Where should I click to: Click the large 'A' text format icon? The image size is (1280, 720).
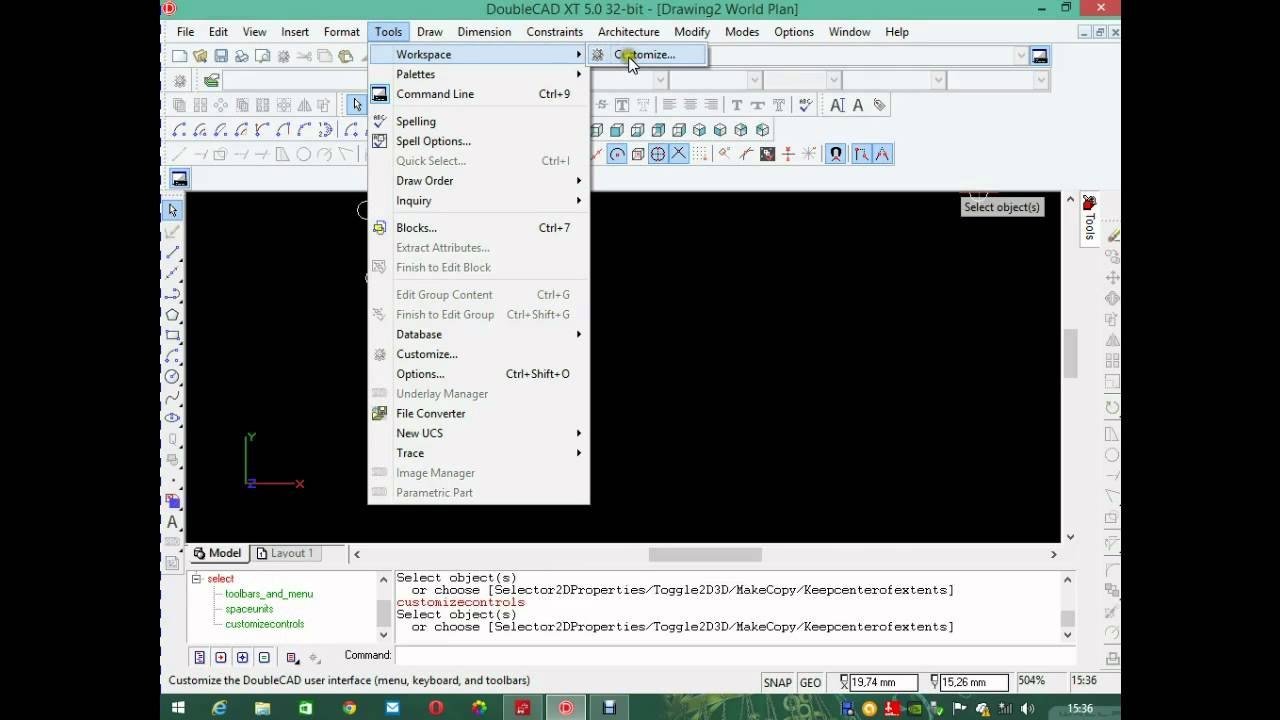(x=857, y=105)
